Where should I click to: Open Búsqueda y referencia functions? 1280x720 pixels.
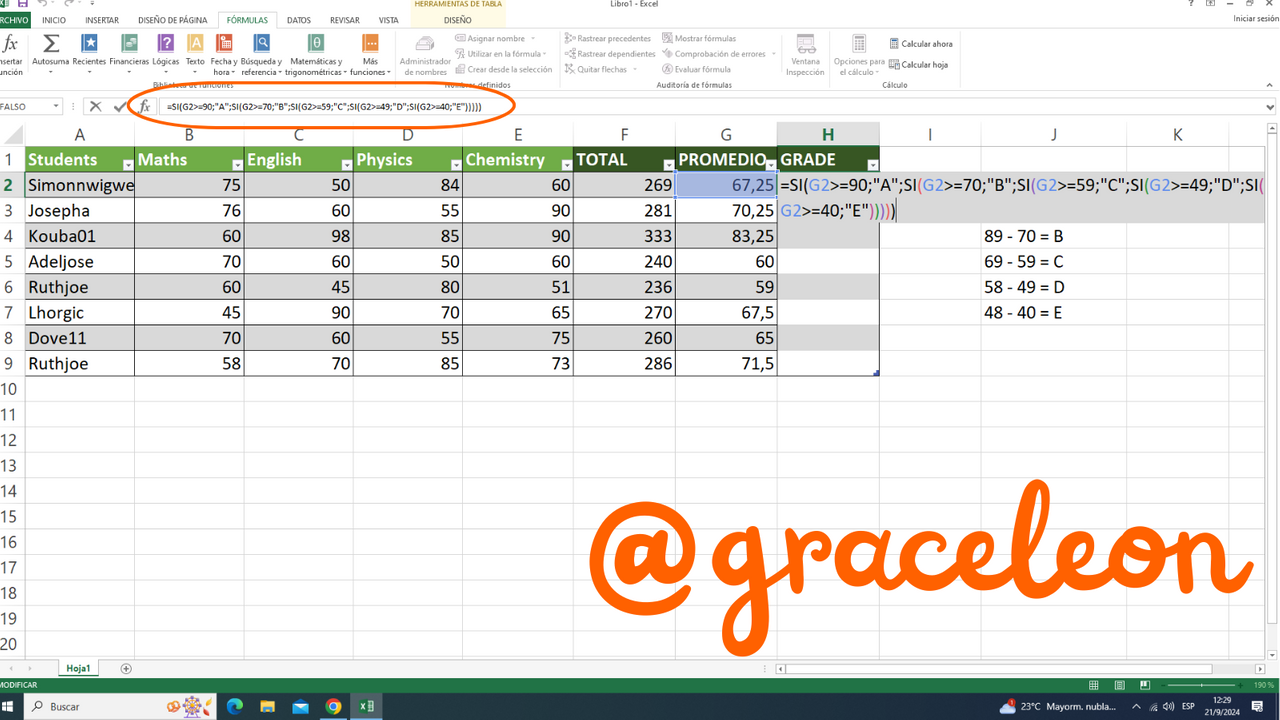point(262,53)
